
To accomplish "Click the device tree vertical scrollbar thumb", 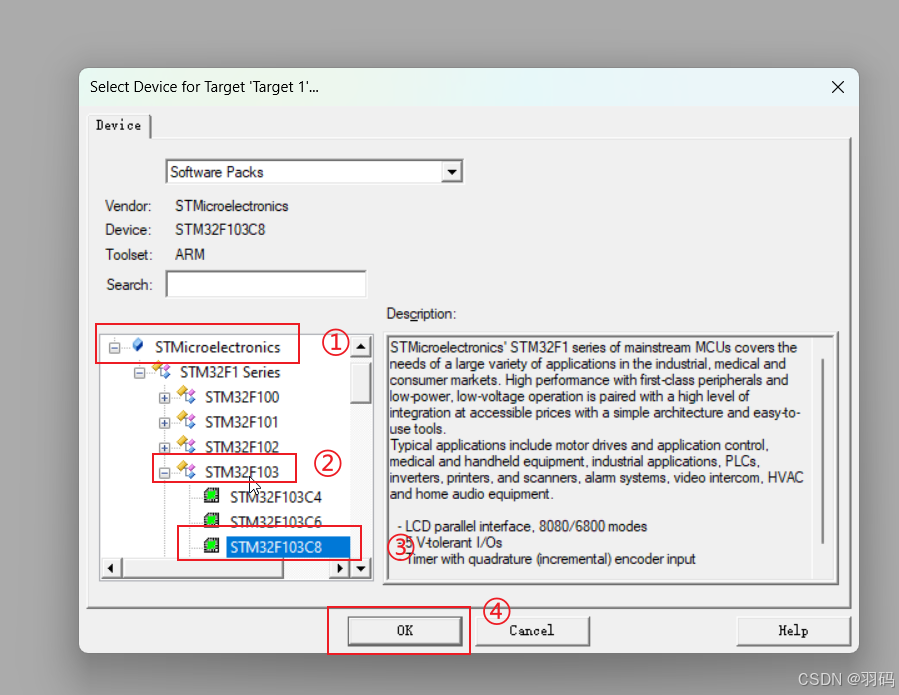I will [361, 381].
